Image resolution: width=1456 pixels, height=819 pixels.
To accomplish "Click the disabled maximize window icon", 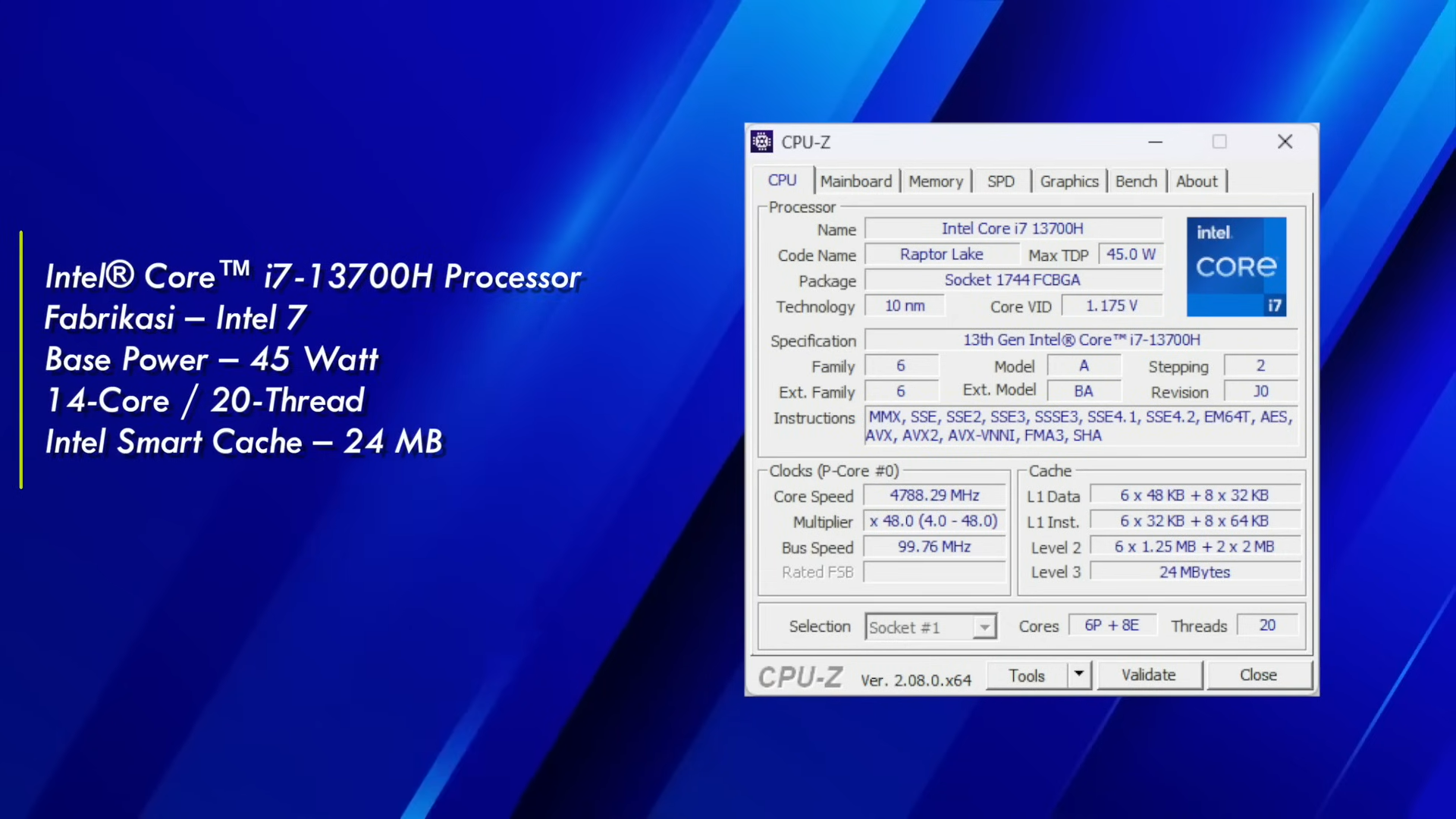I will point(1219,142).
